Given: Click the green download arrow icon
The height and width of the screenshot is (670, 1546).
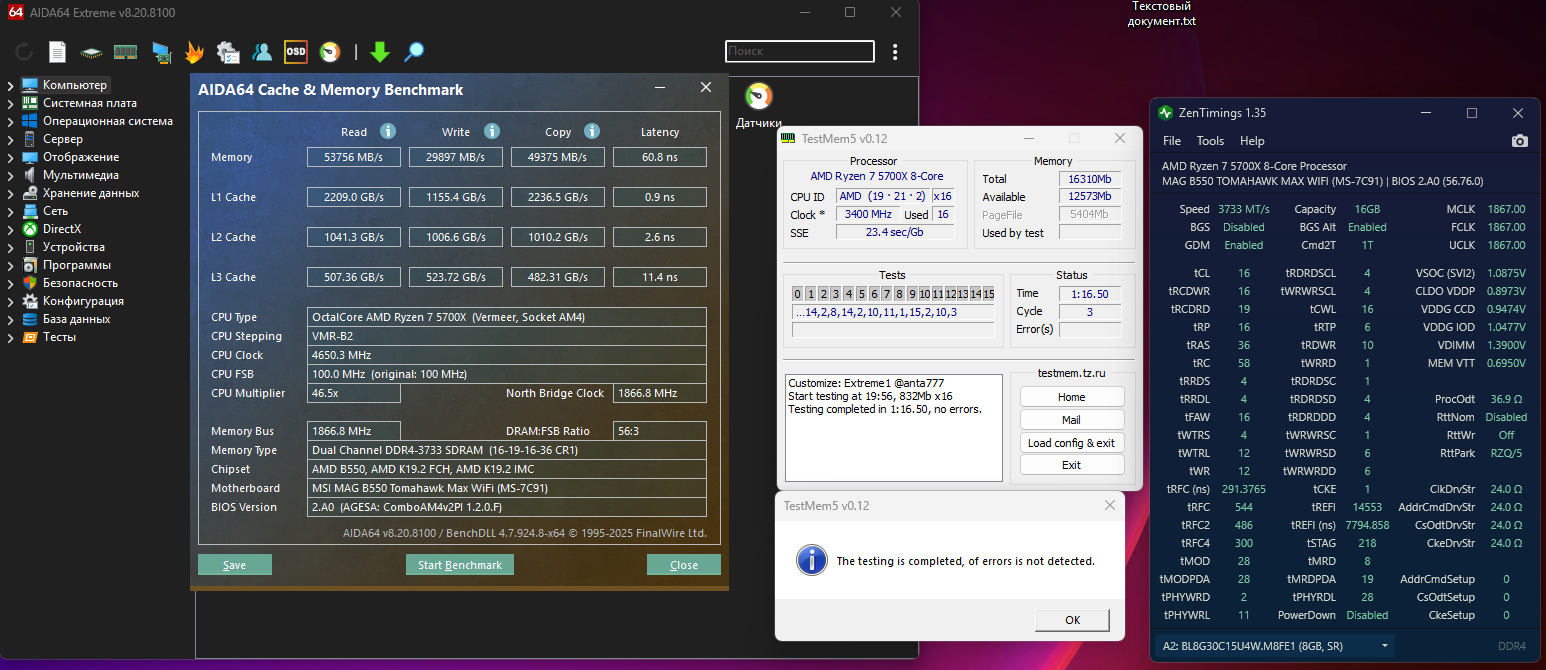Looking at the screenshot, I should tap(379, 52).
